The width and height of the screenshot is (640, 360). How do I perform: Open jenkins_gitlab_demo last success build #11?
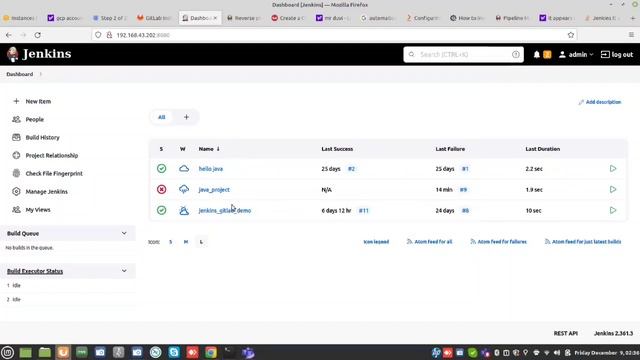coord(363,211)
